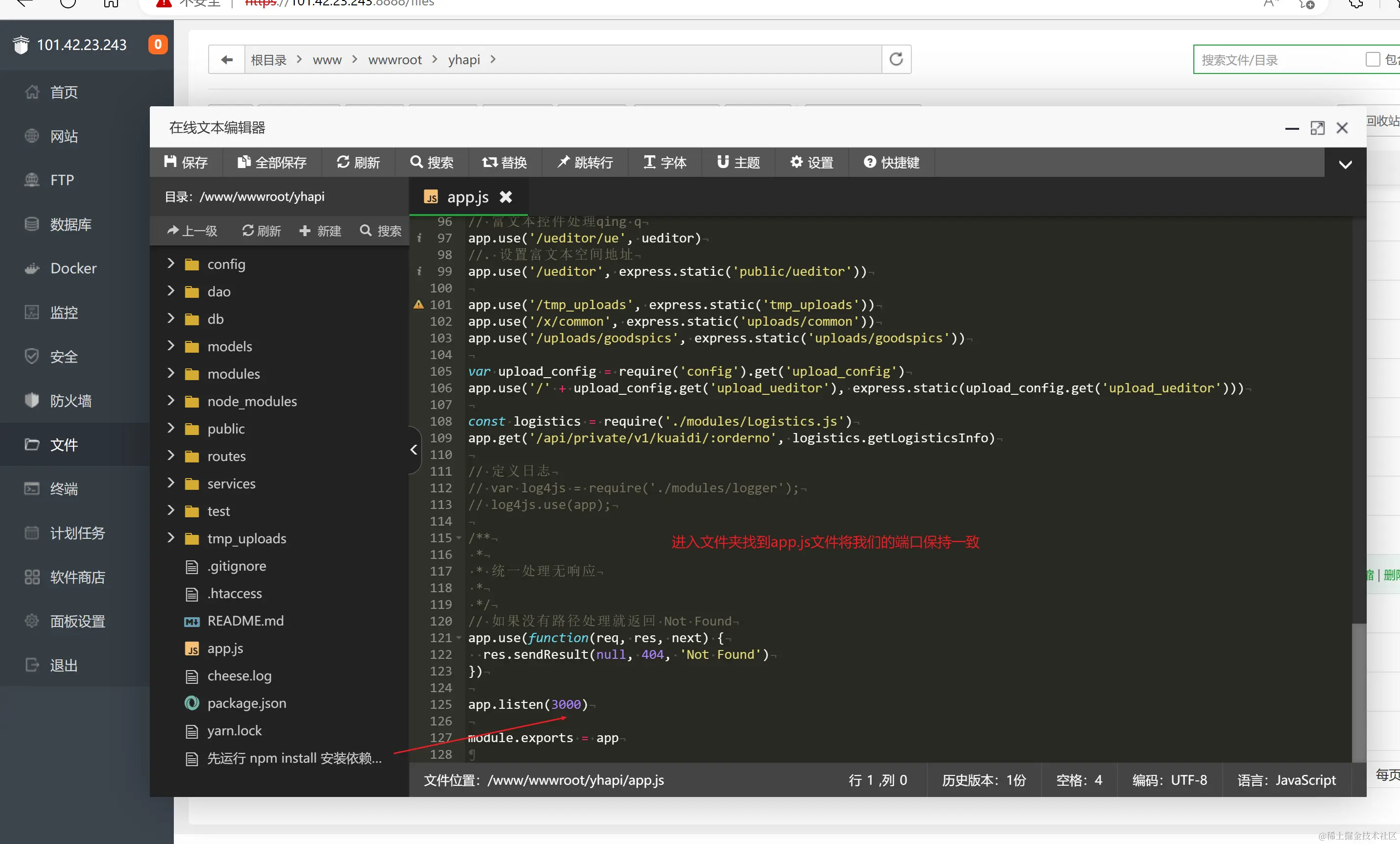
Task: Expand the config folder in file tree
Action: click(170, 264)
